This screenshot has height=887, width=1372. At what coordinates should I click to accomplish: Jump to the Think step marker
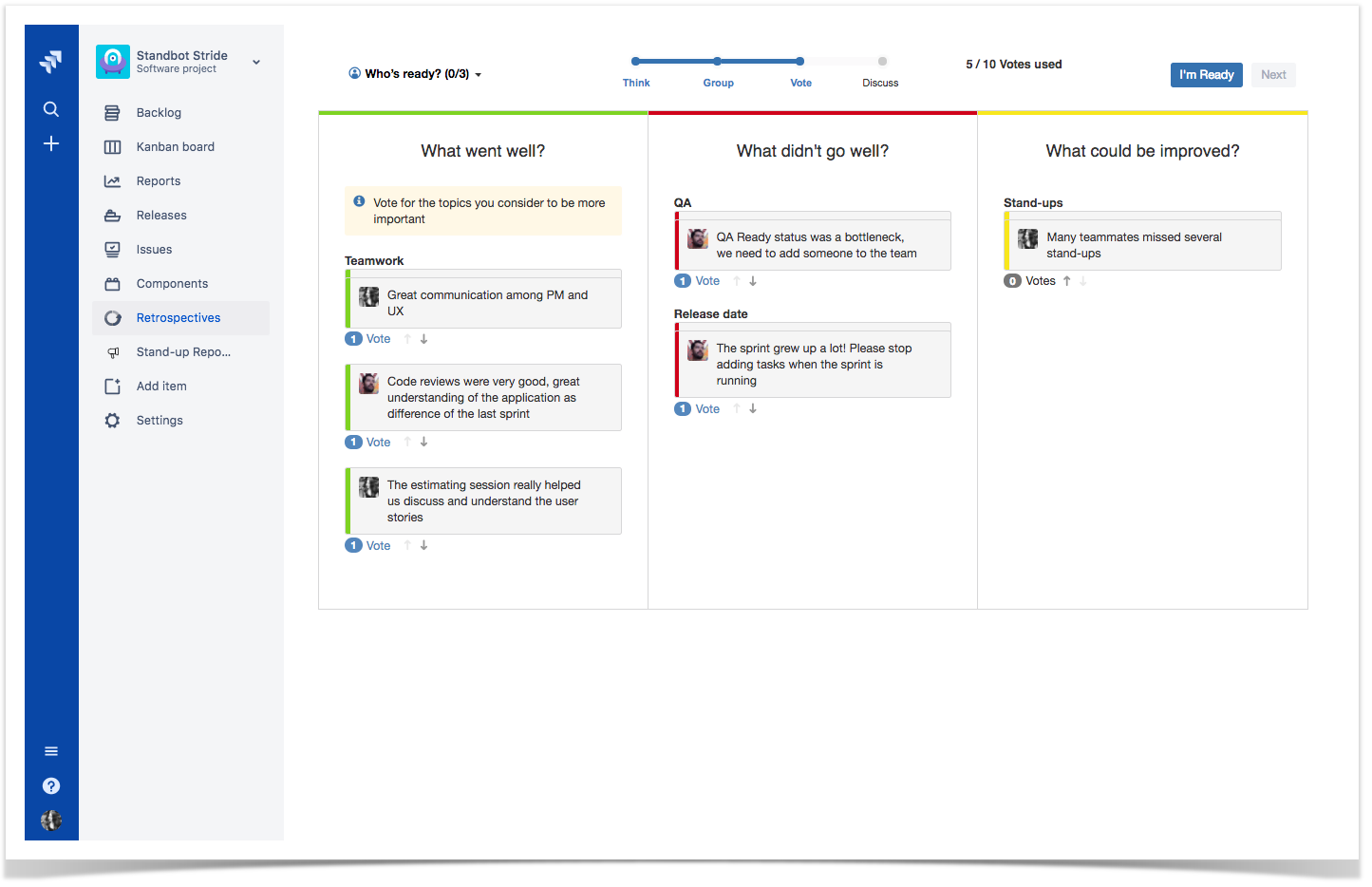[635, 61]
